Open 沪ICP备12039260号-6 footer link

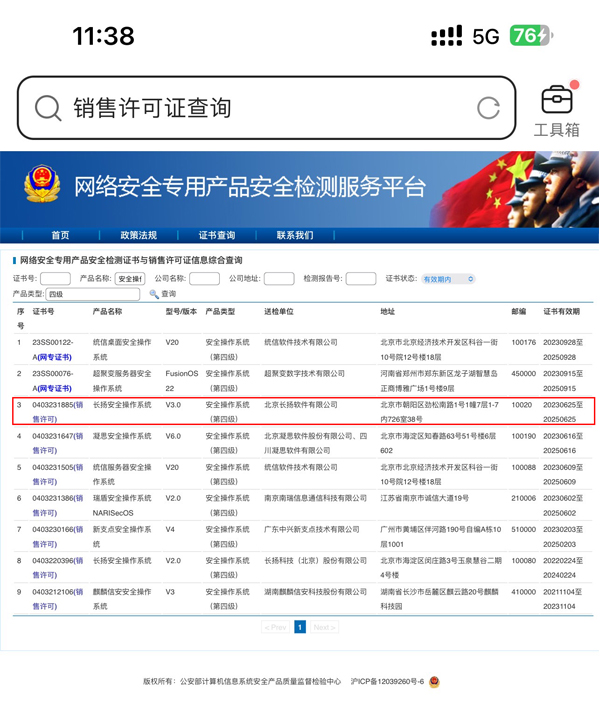387,681
